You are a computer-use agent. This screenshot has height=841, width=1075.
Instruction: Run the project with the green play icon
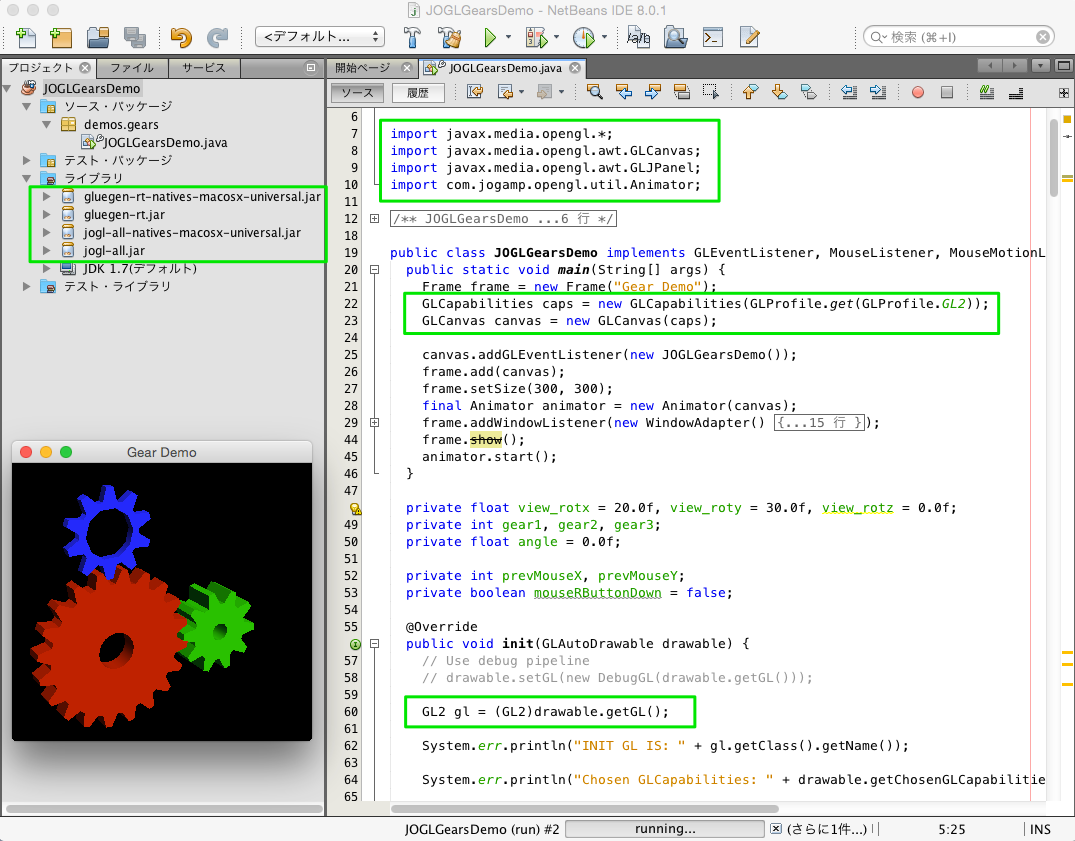490,37
